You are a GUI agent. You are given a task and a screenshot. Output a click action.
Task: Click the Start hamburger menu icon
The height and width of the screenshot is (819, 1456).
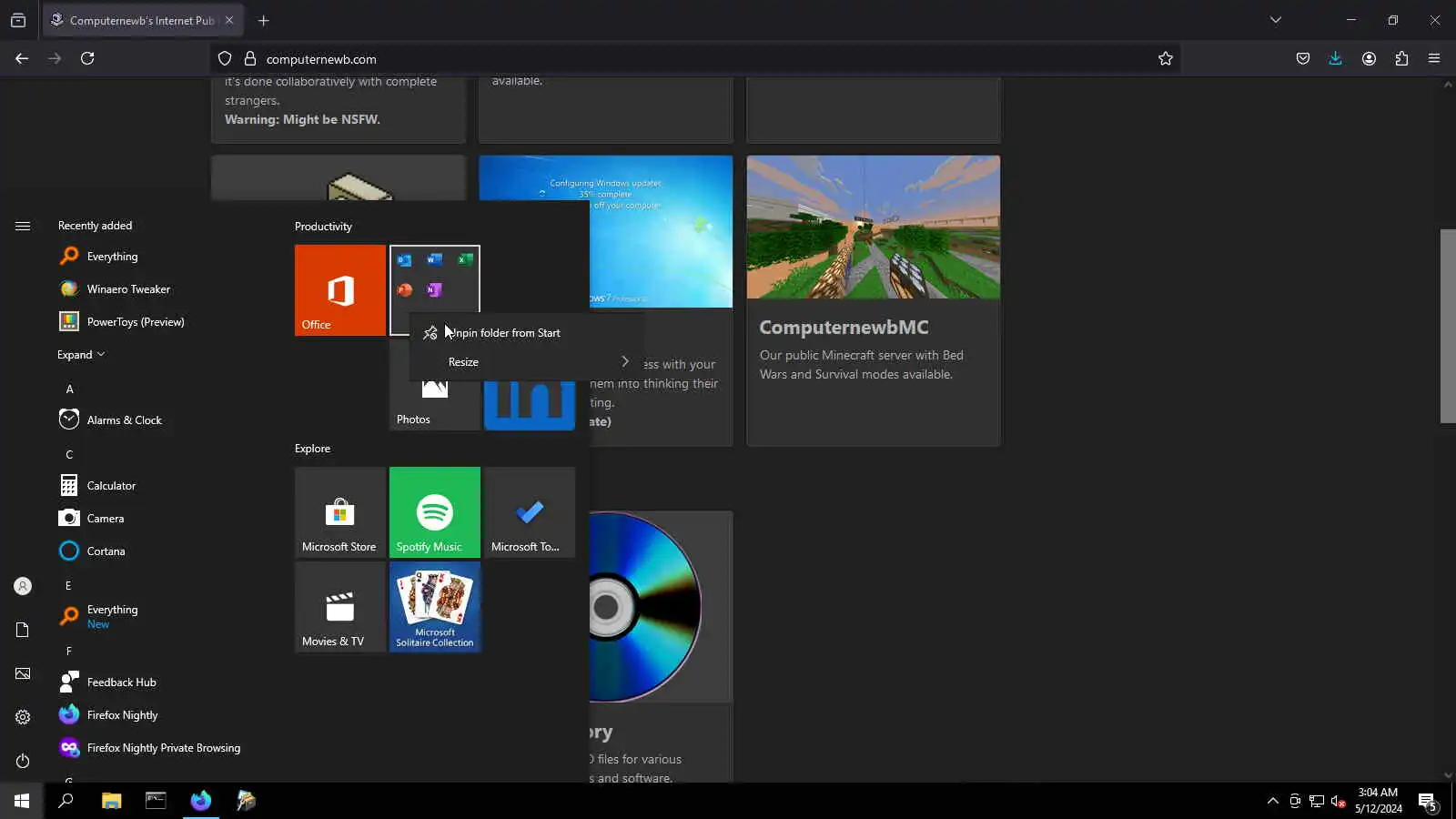[23, 226]
